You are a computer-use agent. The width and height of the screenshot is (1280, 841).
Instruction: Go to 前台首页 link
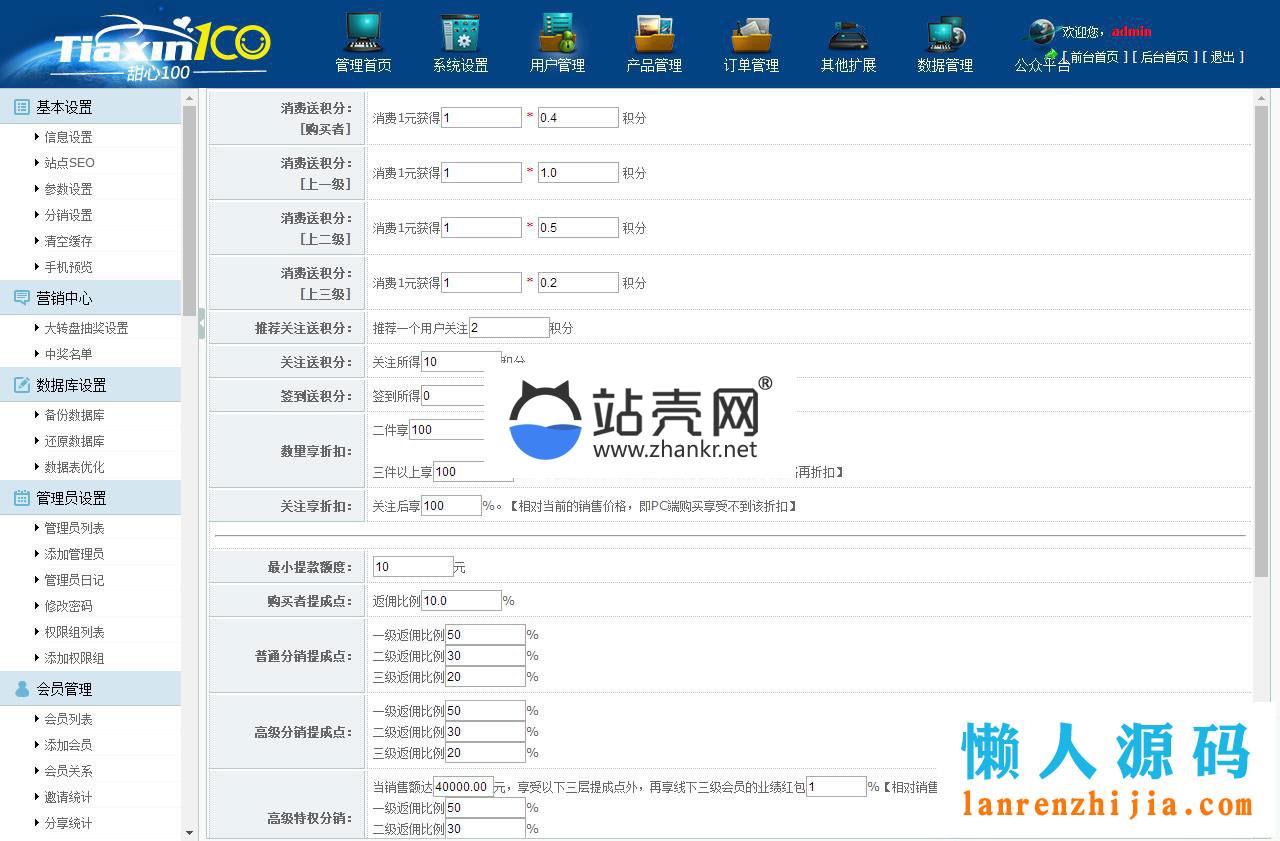tap(1094, 57)
